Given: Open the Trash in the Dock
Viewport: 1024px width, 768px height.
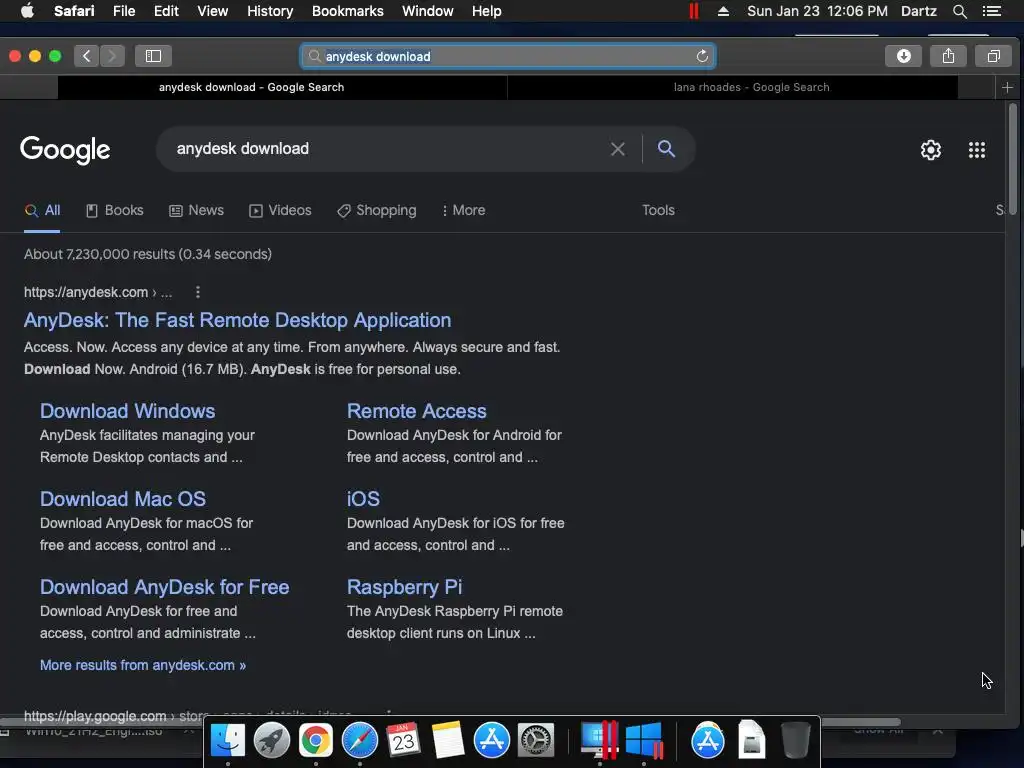Looking at the screenshot, I should coord(795,741).
